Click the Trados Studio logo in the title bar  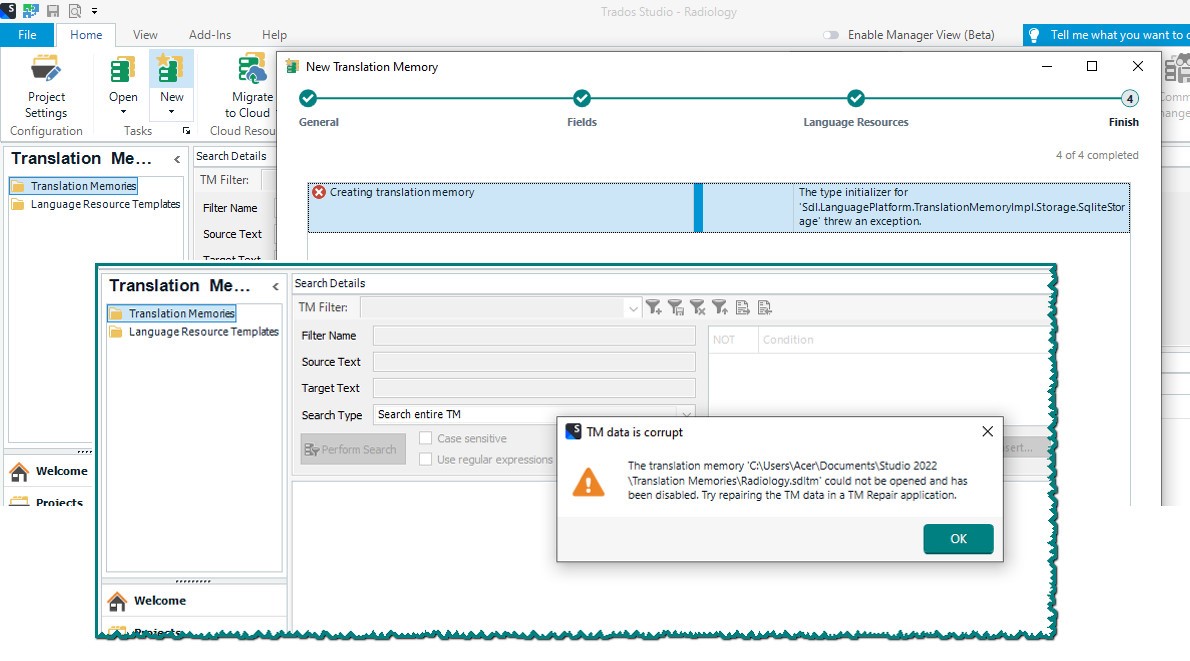pos(8,10)
